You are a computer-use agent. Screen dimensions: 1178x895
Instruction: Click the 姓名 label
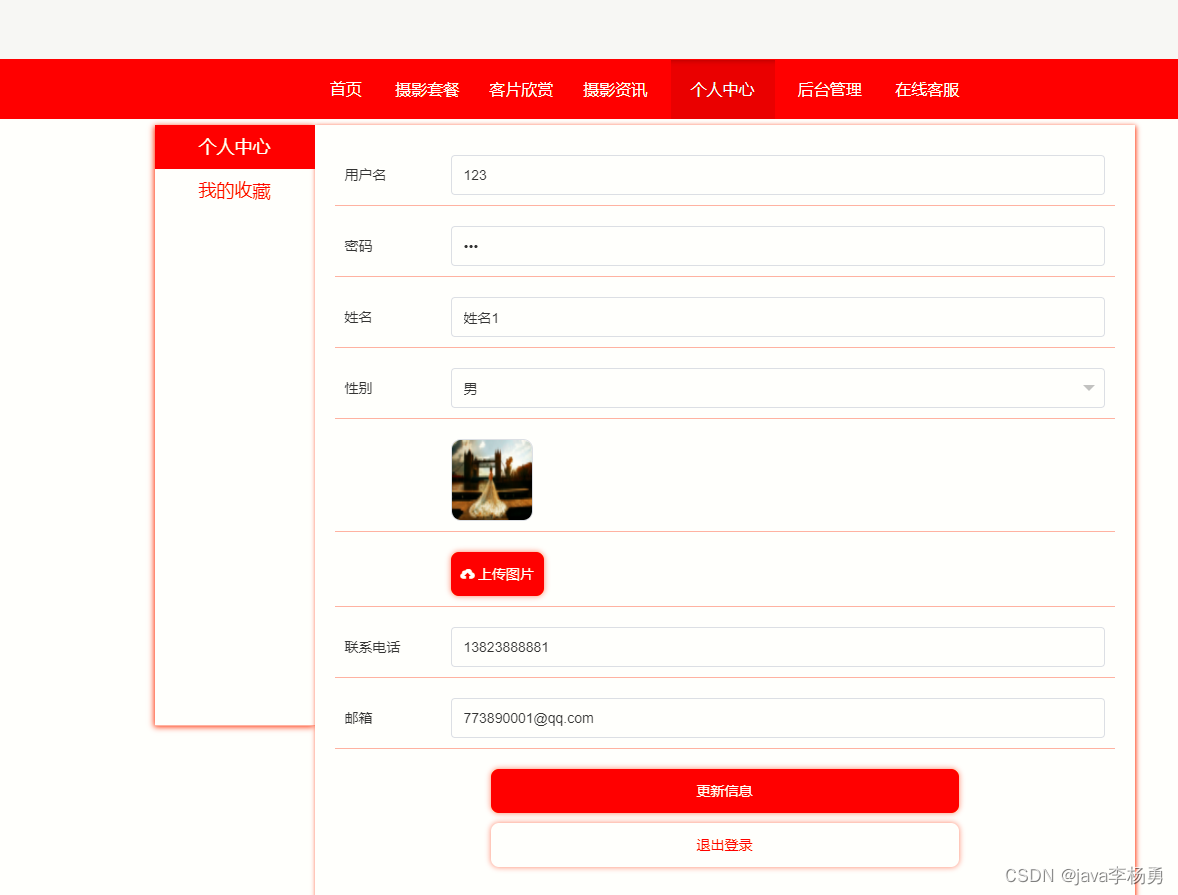pos(358,317)
